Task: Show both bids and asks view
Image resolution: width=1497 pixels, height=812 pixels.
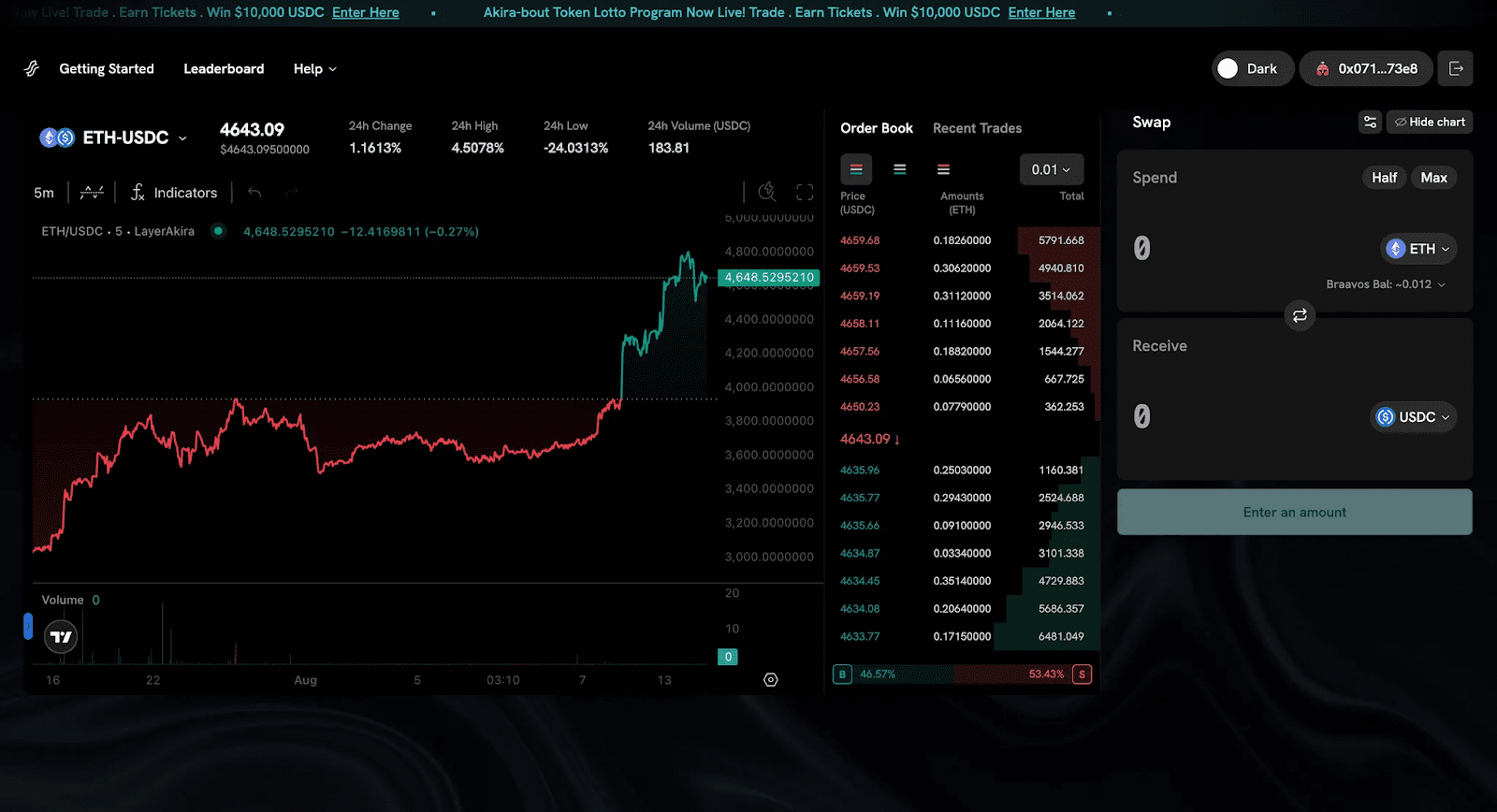Action: (x=856, y=169)
